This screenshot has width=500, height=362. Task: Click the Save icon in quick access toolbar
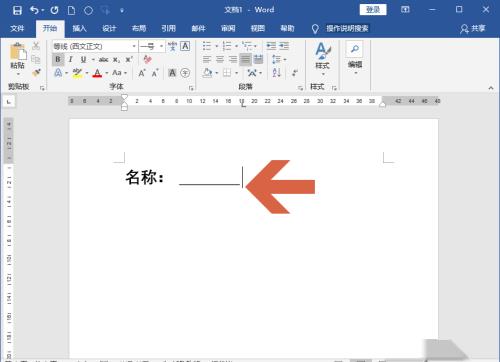coord(17,10)
